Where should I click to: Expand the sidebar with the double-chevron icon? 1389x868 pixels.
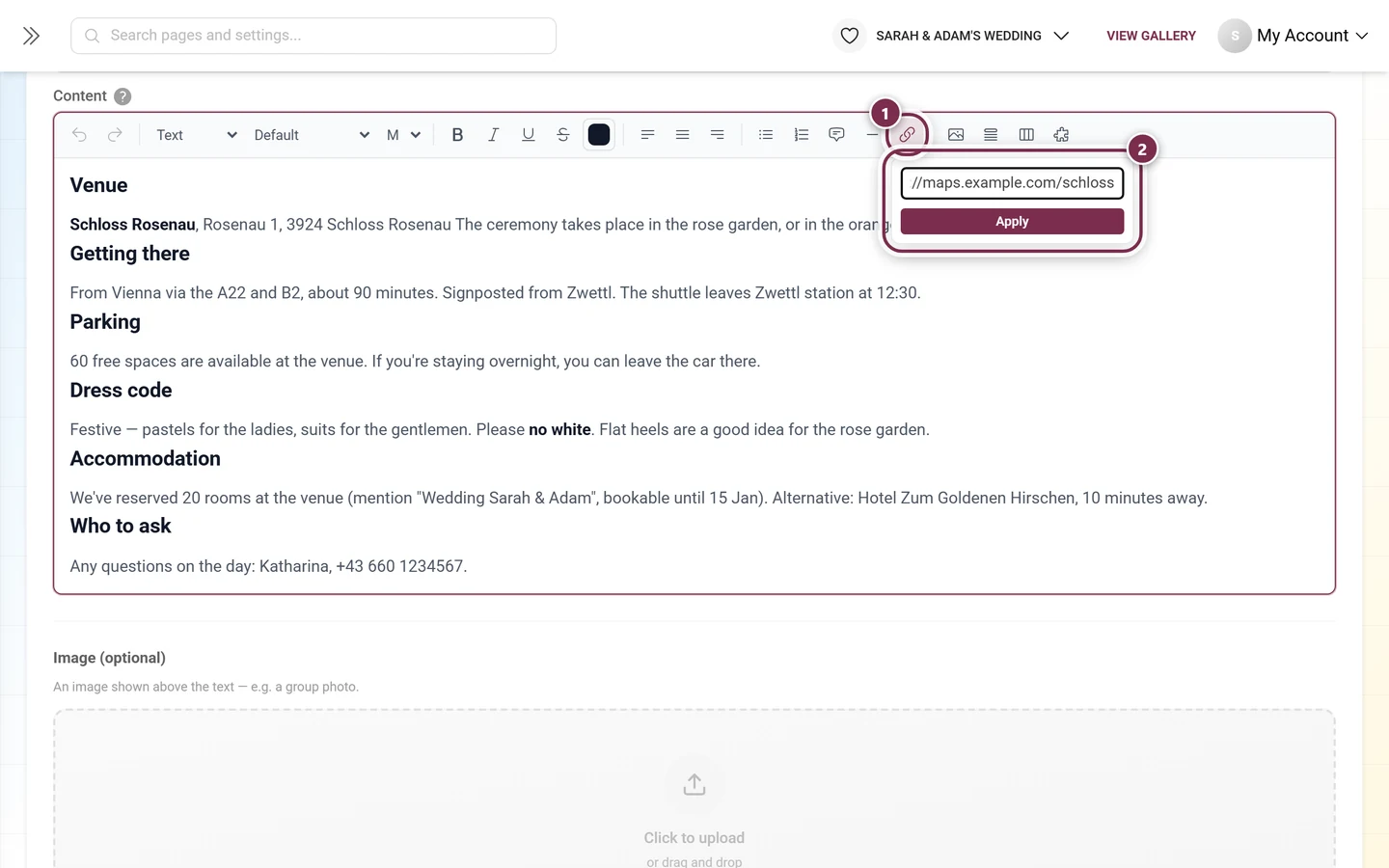coord(31,36)
